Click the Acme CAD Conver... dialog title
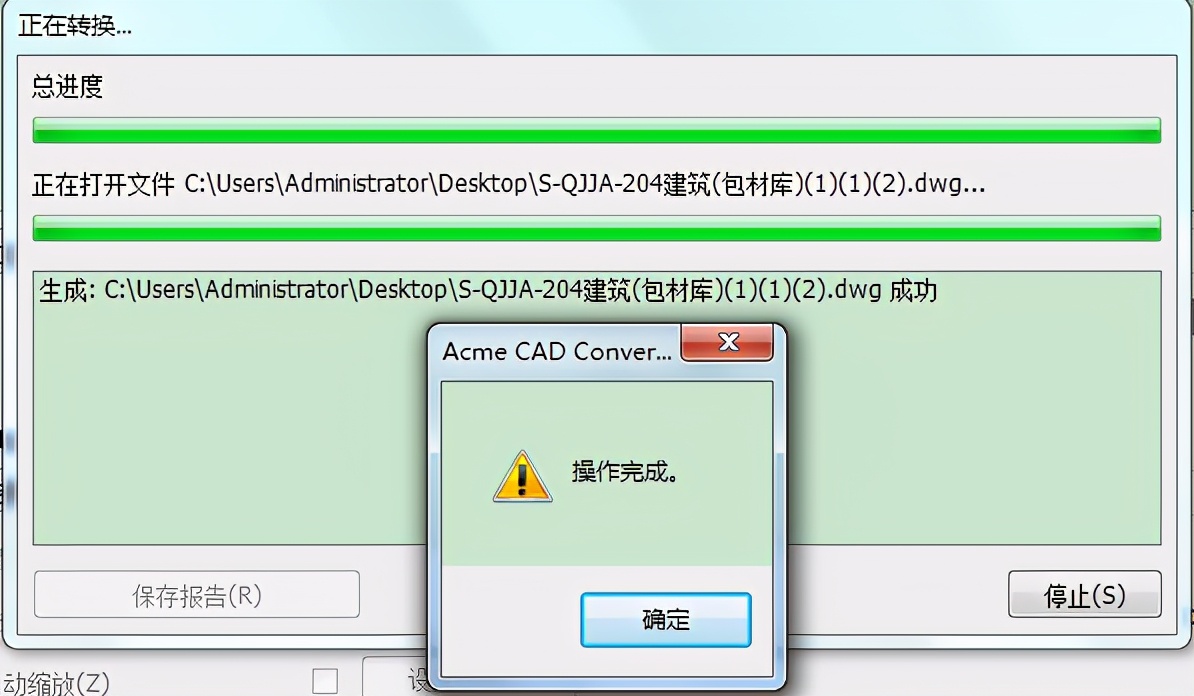Image resolution: width=1194 pixels, height=696 pixels. [557, 351]
